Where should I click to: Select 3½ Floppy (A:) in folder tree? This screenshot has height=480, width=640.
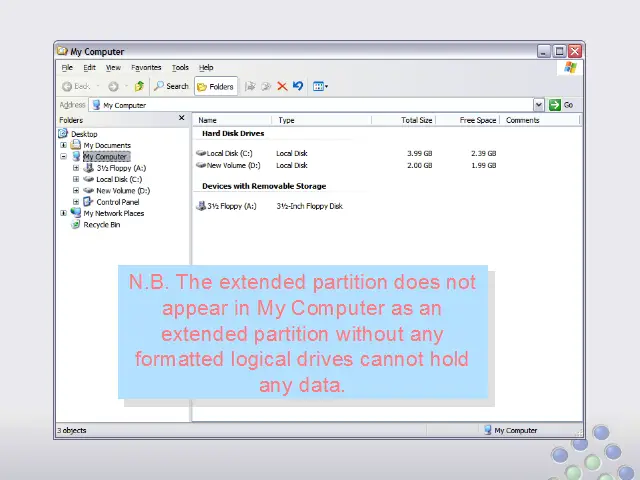click(121, 168)
